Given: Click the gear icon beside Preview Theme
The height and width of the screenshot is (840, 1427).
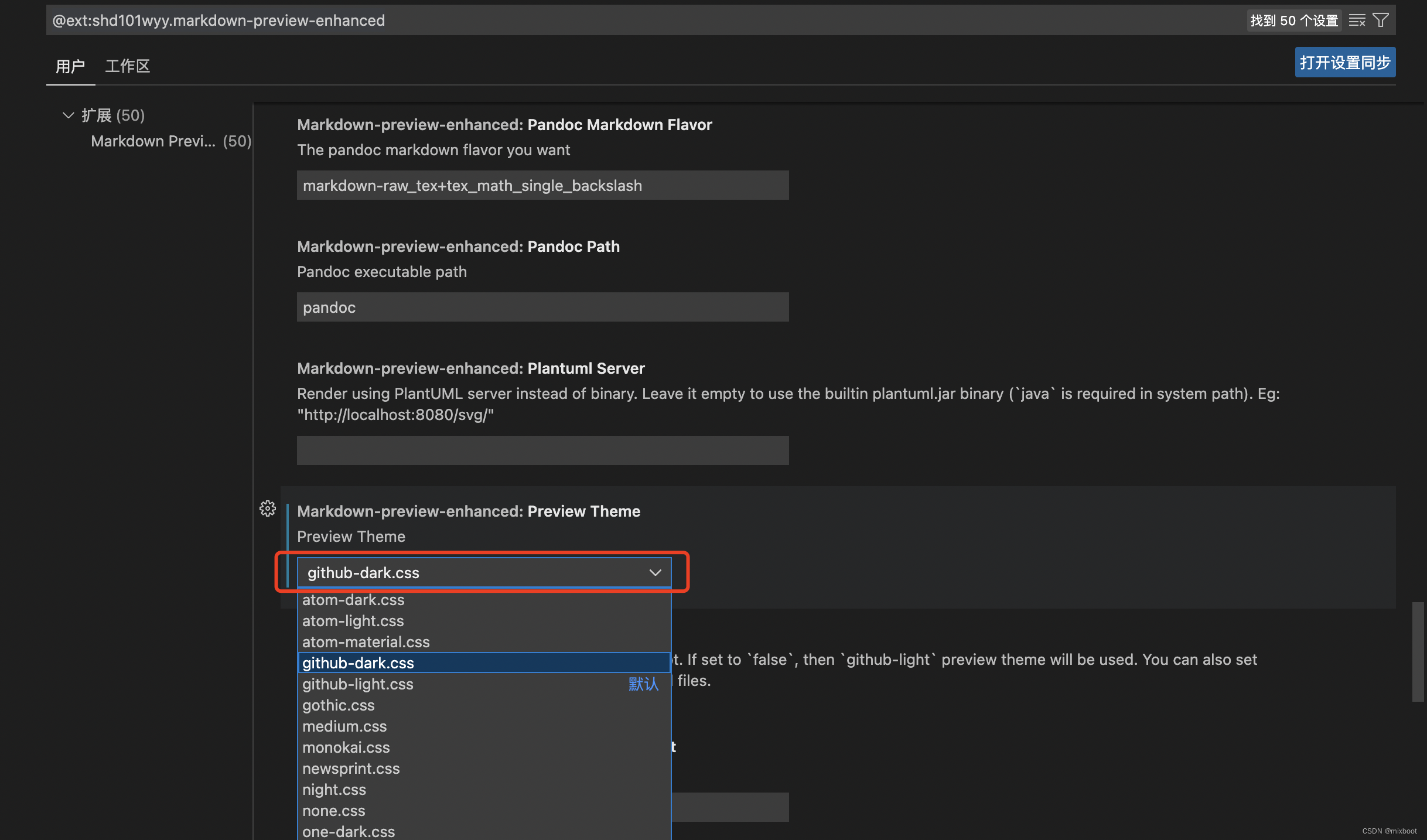Looking at the screenshot, I should (x=267, y=508).
